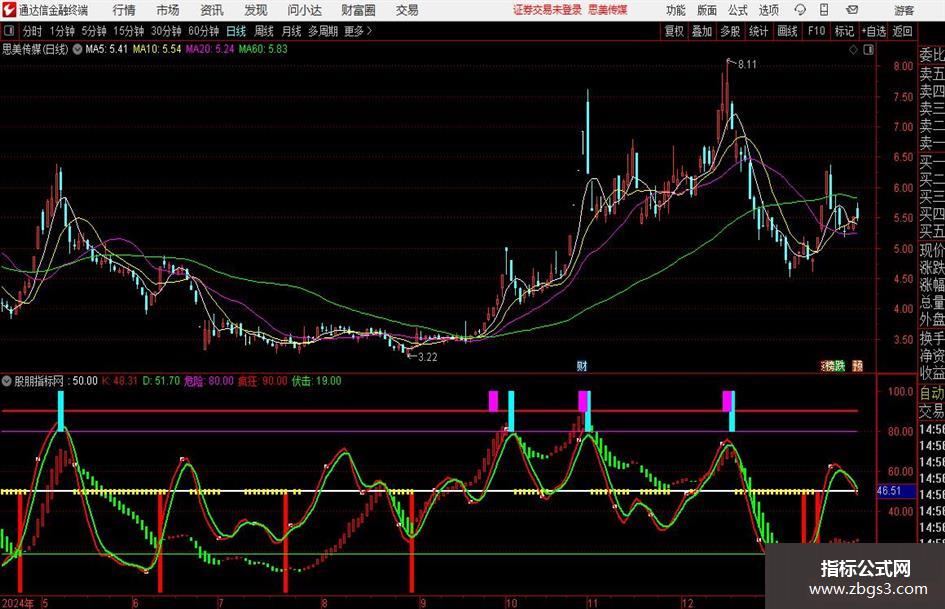Click the 统计 statistics button

tap(758, 31)
